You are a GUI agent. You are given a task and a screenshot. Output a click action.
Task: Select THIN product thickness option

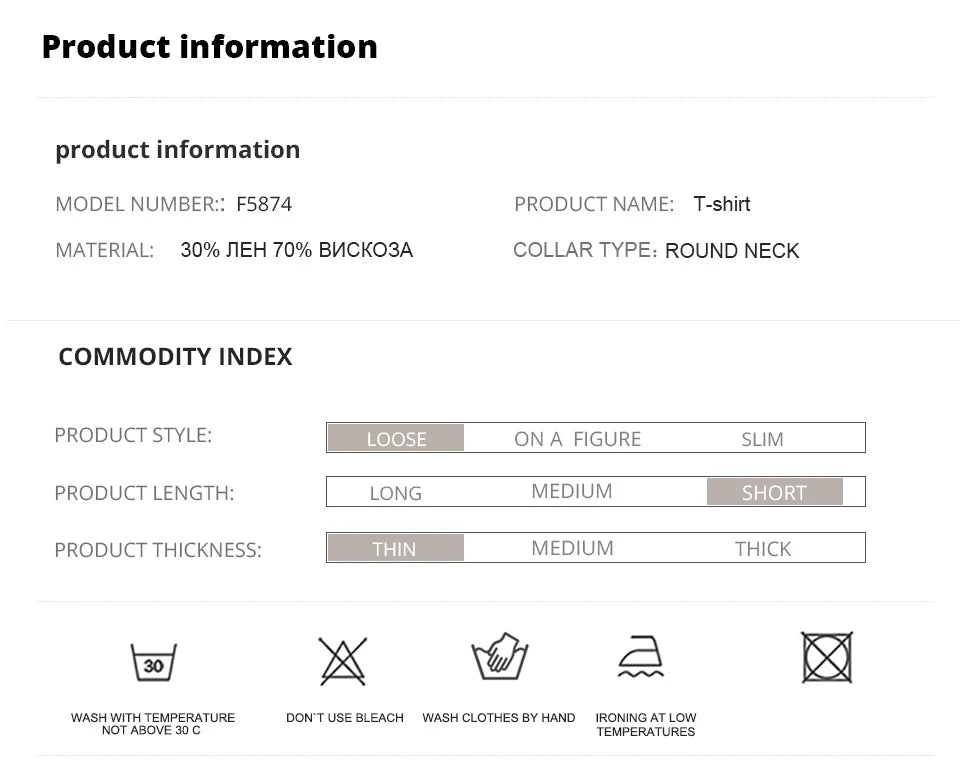(x=394, y=549)
